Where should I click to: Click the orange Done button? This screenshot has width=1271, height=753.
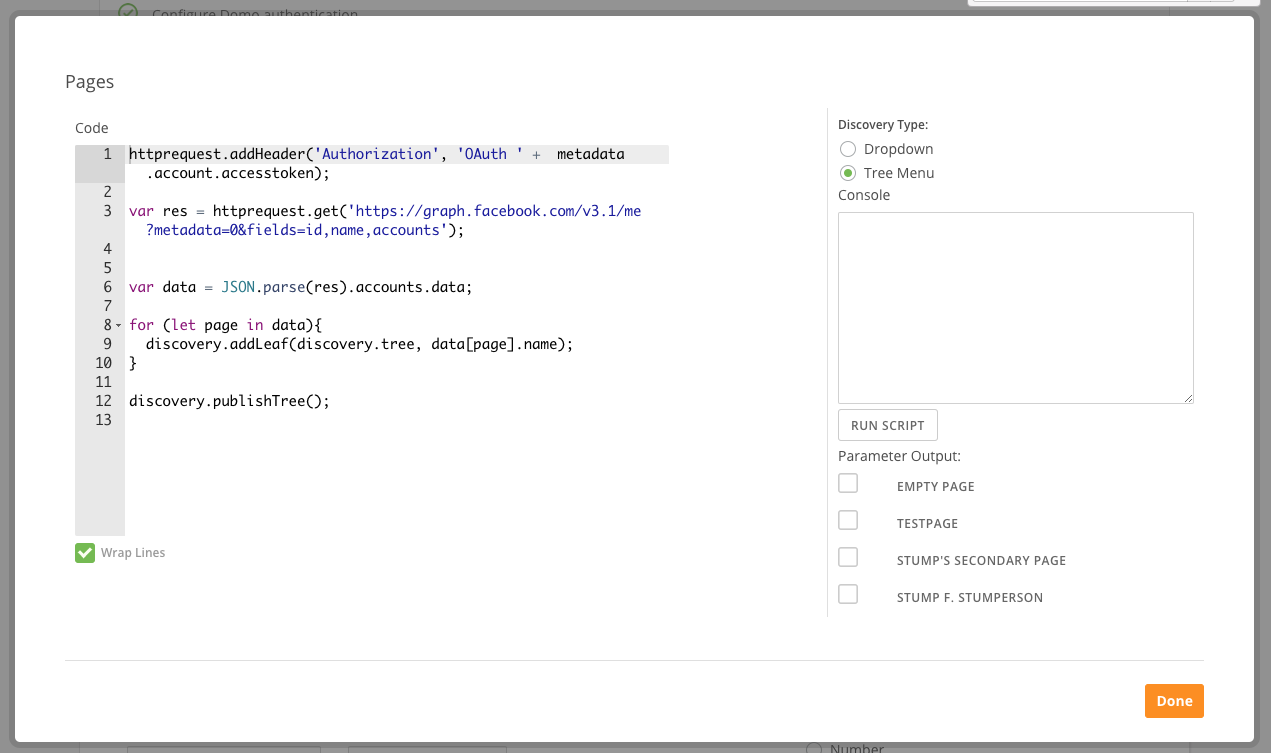click(x=1174, y=701)
